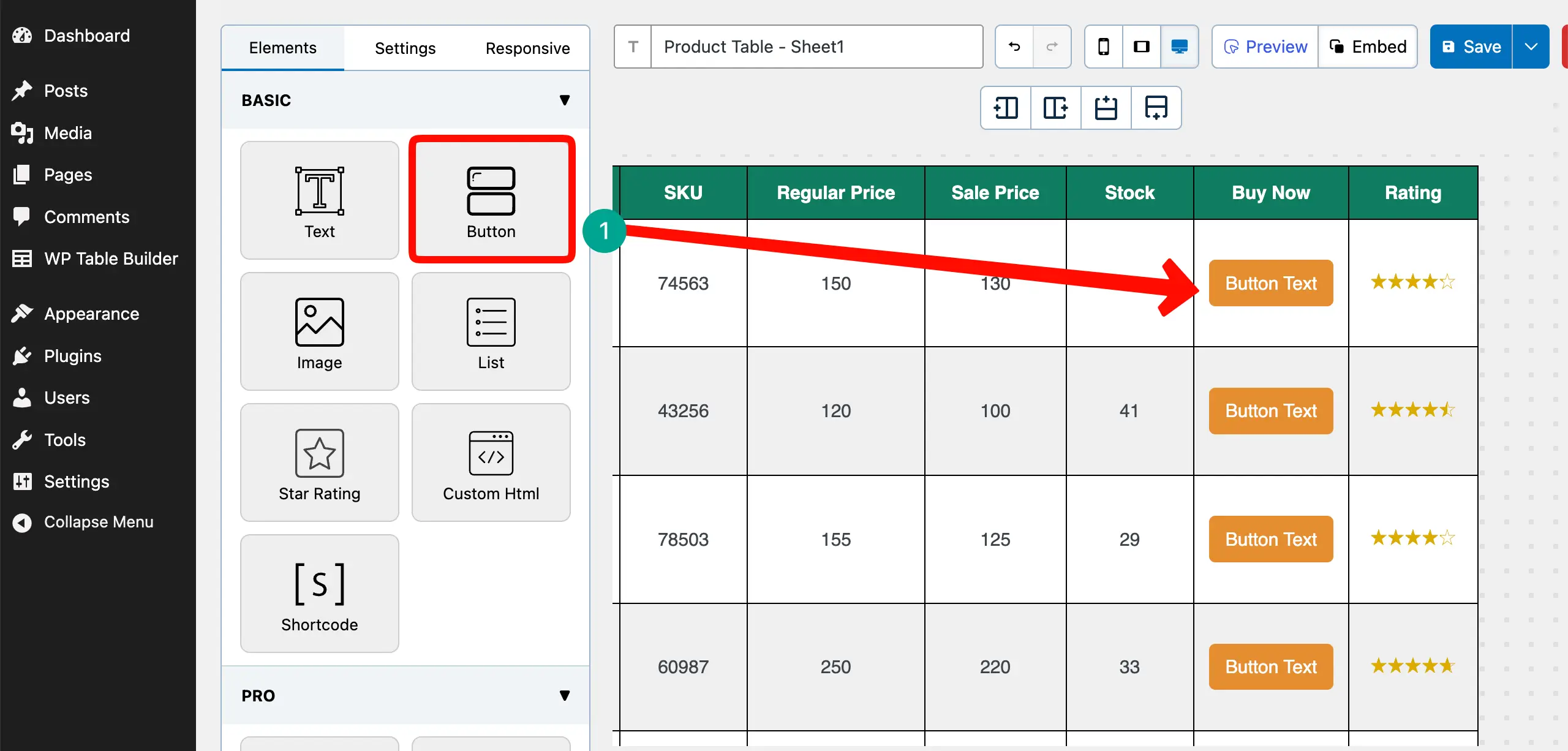The width and height of the screenshot is (1568, 751).
Task: Switch to the Settings tab
Action: tap(405, 48)
